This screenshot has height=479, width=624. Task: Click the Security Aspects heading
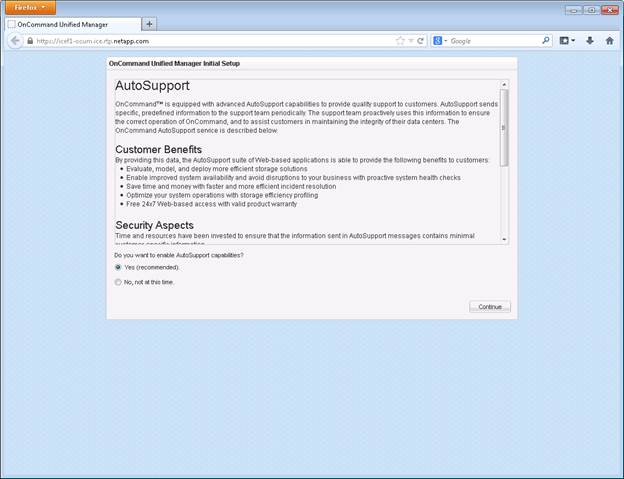tap(154, 225)
